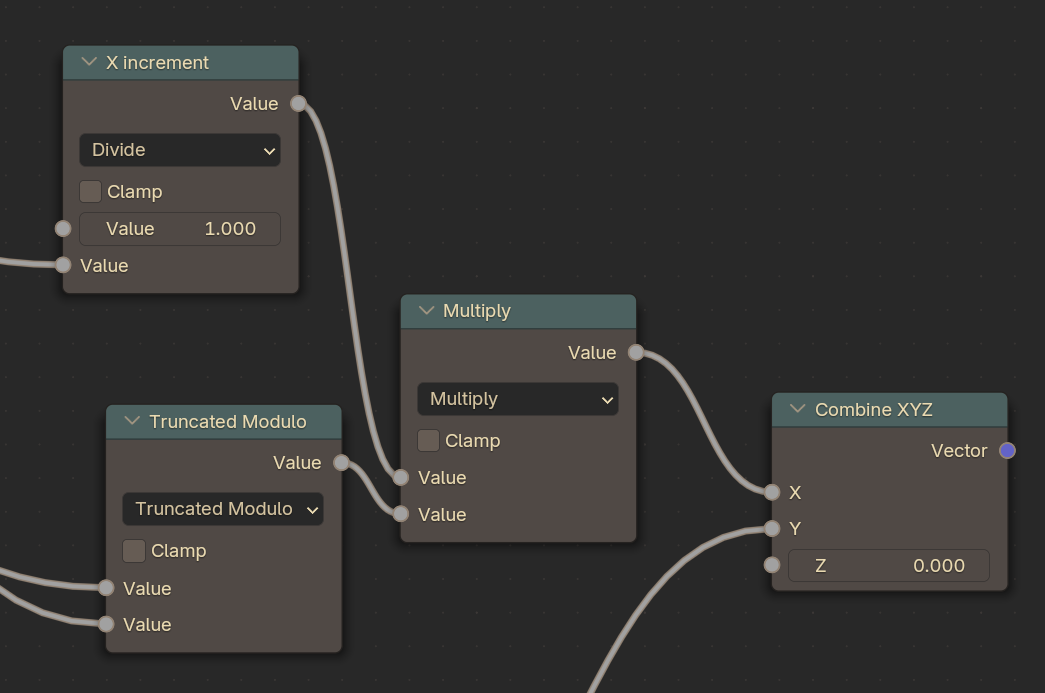Image resolution: width=1045 pixels, height=693 pixels.
Task: Click the Multiply node's output Value socket
Action: tap(636, 352)
